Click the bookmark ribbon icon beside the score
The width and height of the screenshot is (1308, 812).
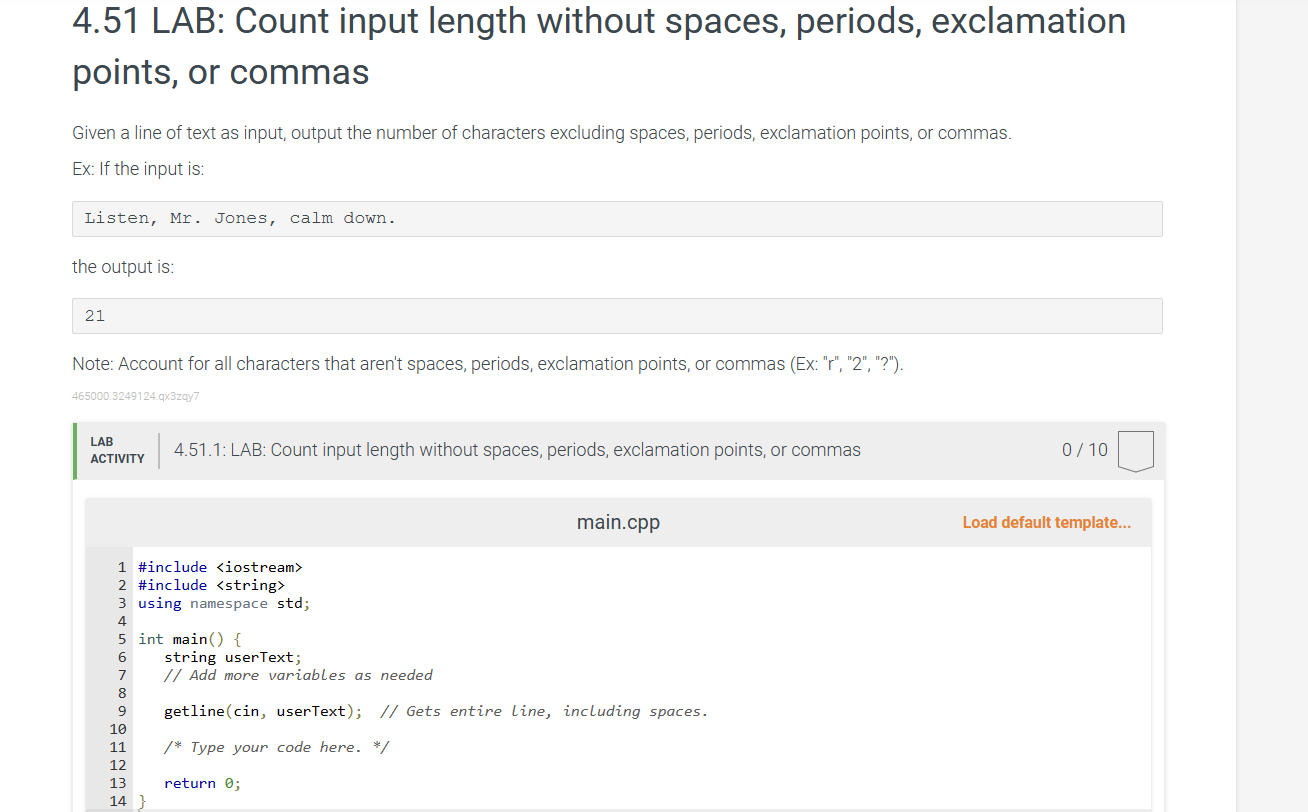pyautogui.click(x=1136, y=451)
